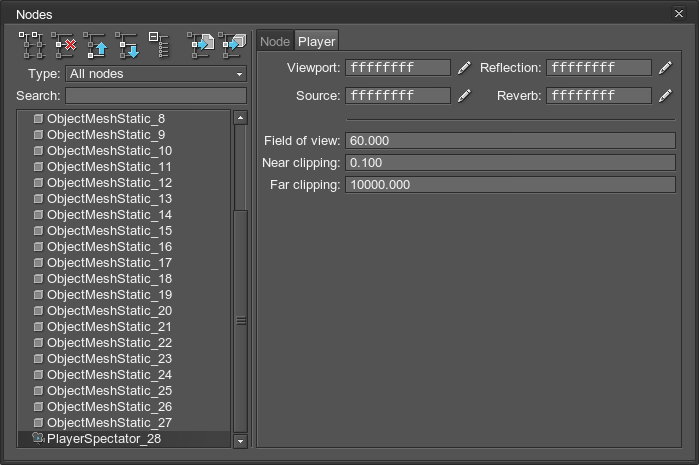Click the Far clipping value field
699x465 pixels.
tap(510, 185)
